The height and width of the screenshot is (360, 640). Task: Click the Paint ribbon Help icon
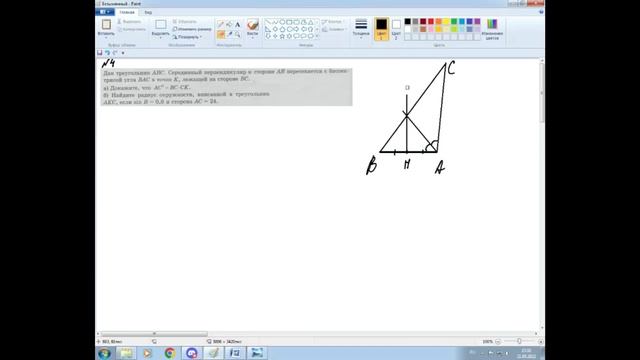click(x=541, y=12)
